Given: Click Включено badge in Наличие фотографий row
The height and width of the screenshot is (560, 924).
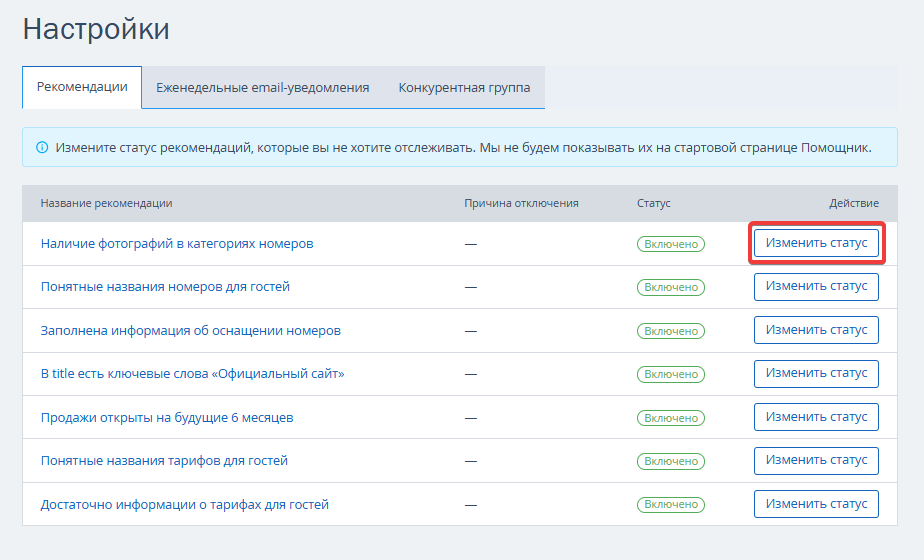Looking at the screenshot, I should tap(671, 244).
